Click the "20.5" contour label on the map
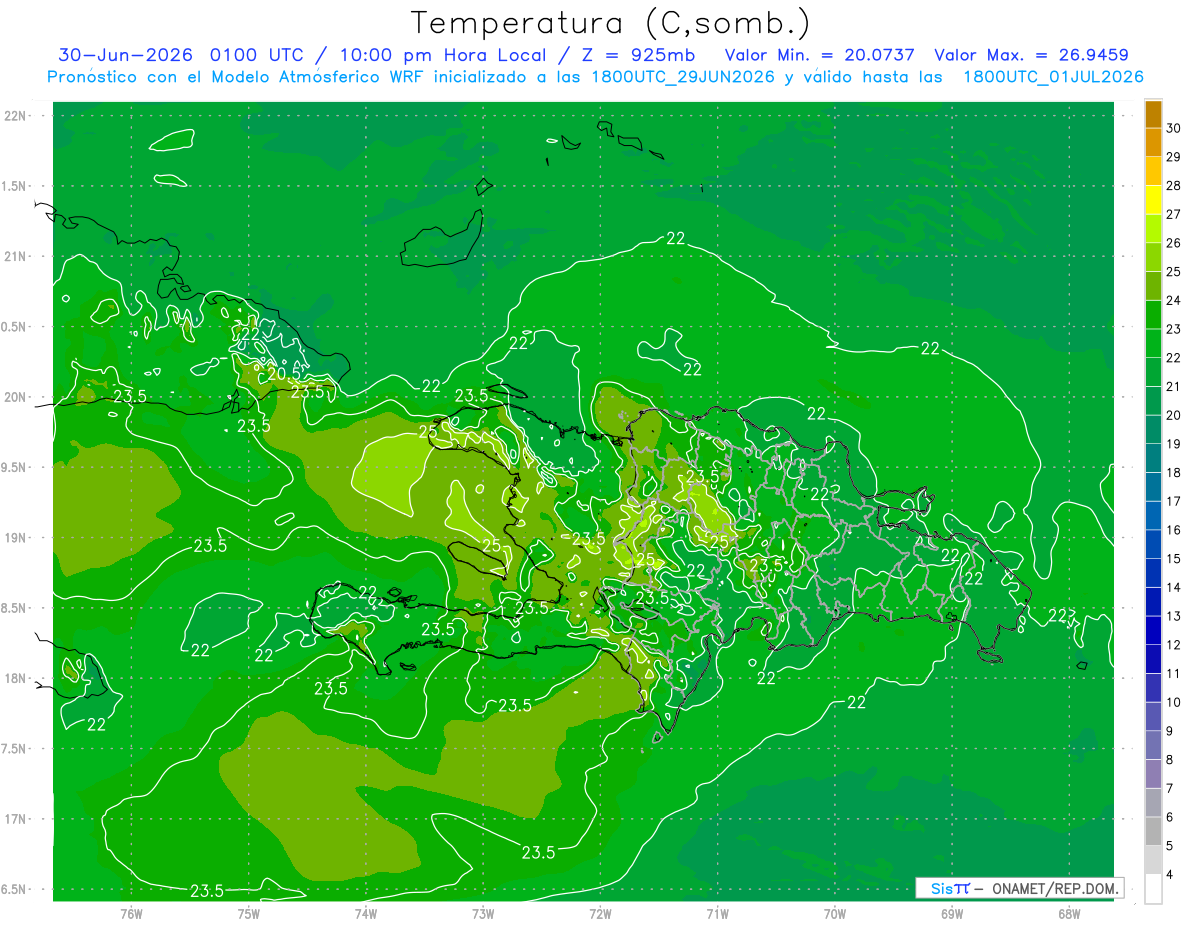The width and height of the screenshot is (1200, 927). [284, 373]
